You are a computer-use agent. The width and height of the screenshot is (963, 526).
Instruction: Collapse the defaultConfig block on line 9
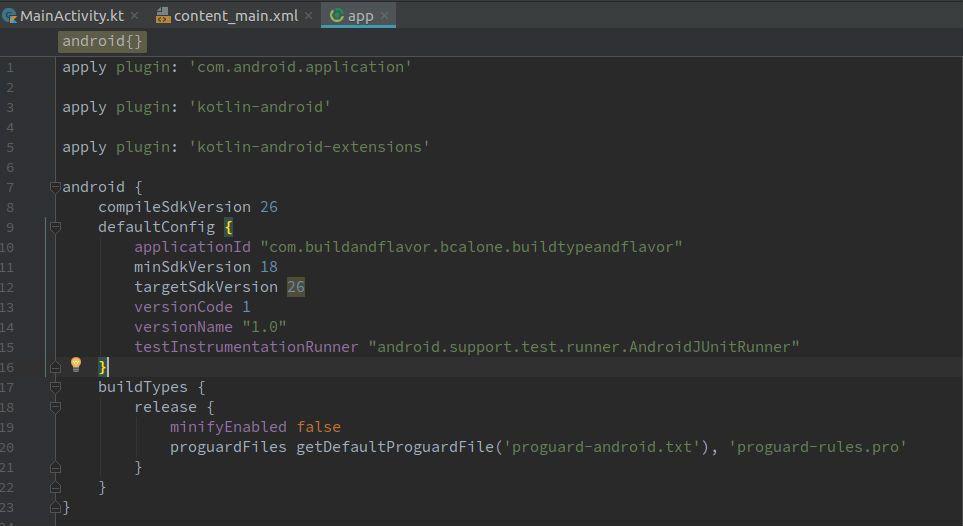click(x=55, y=227)
